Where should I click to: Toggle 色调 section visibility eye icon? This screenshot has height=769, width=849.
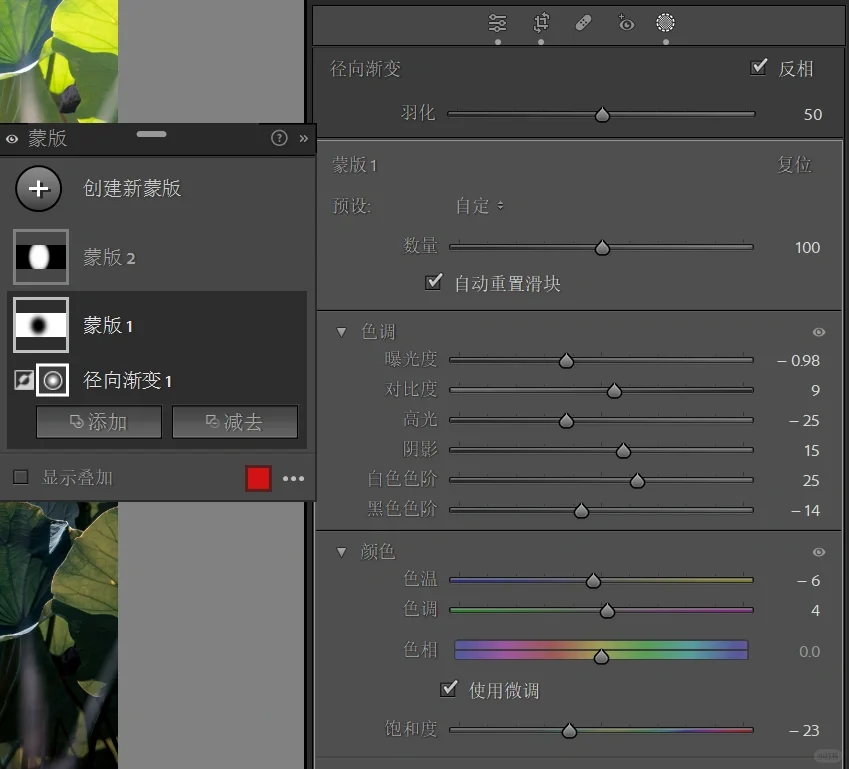click(x=819, y=332)
